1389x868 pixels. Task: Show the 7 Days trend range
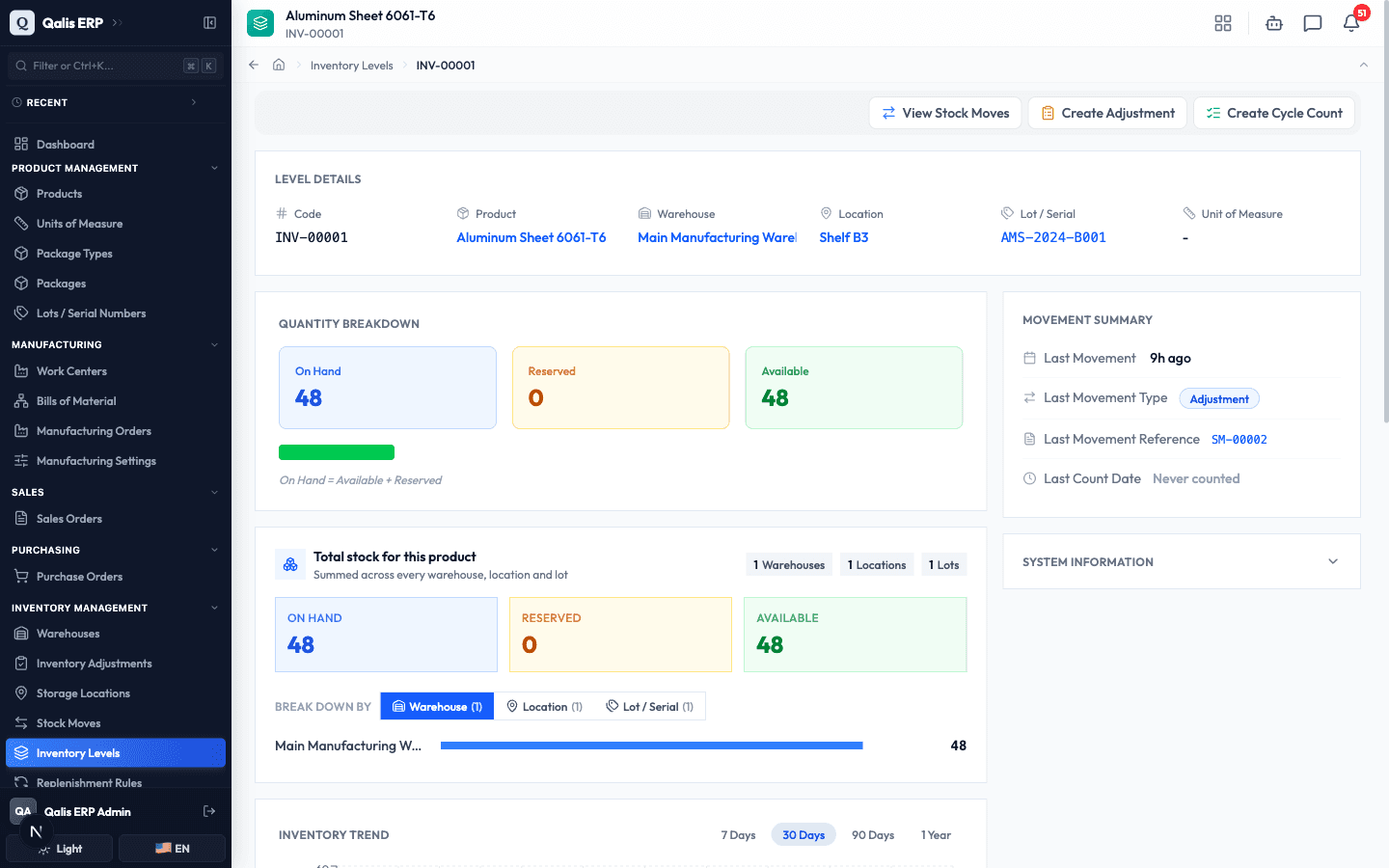[x=738, y=835]
